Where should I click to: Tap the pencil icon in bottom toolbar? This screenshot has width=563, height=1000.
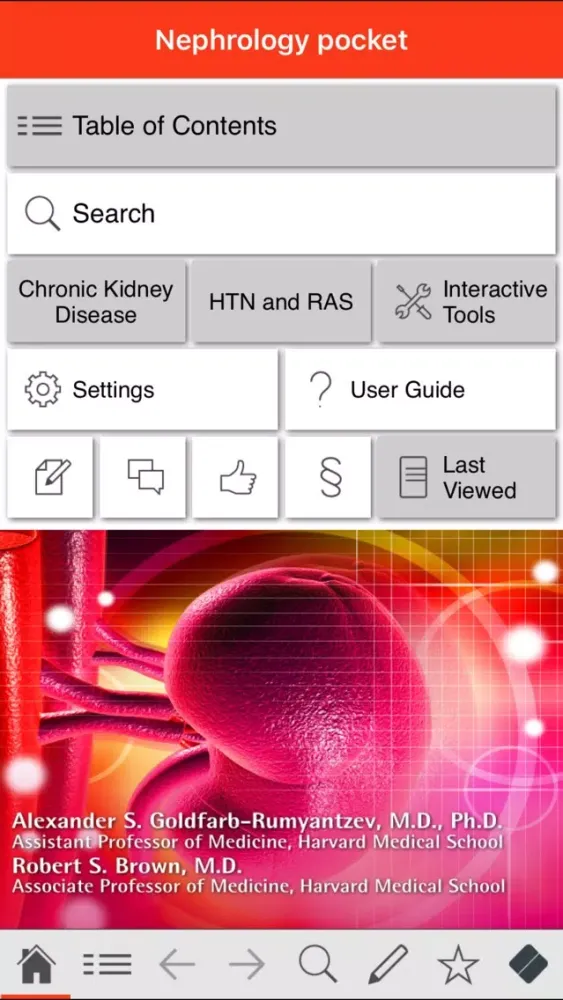[x=388, y=964]
